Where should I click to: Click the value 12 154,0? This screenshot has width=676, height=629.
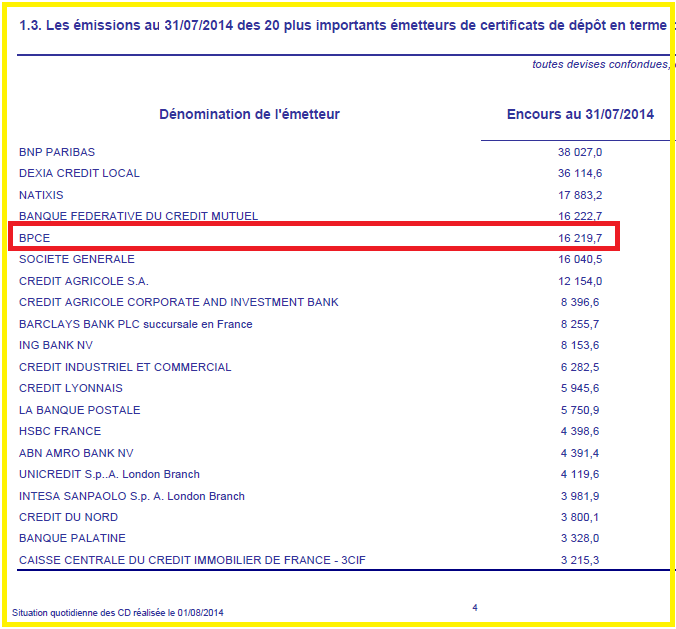tap(580, 281)
